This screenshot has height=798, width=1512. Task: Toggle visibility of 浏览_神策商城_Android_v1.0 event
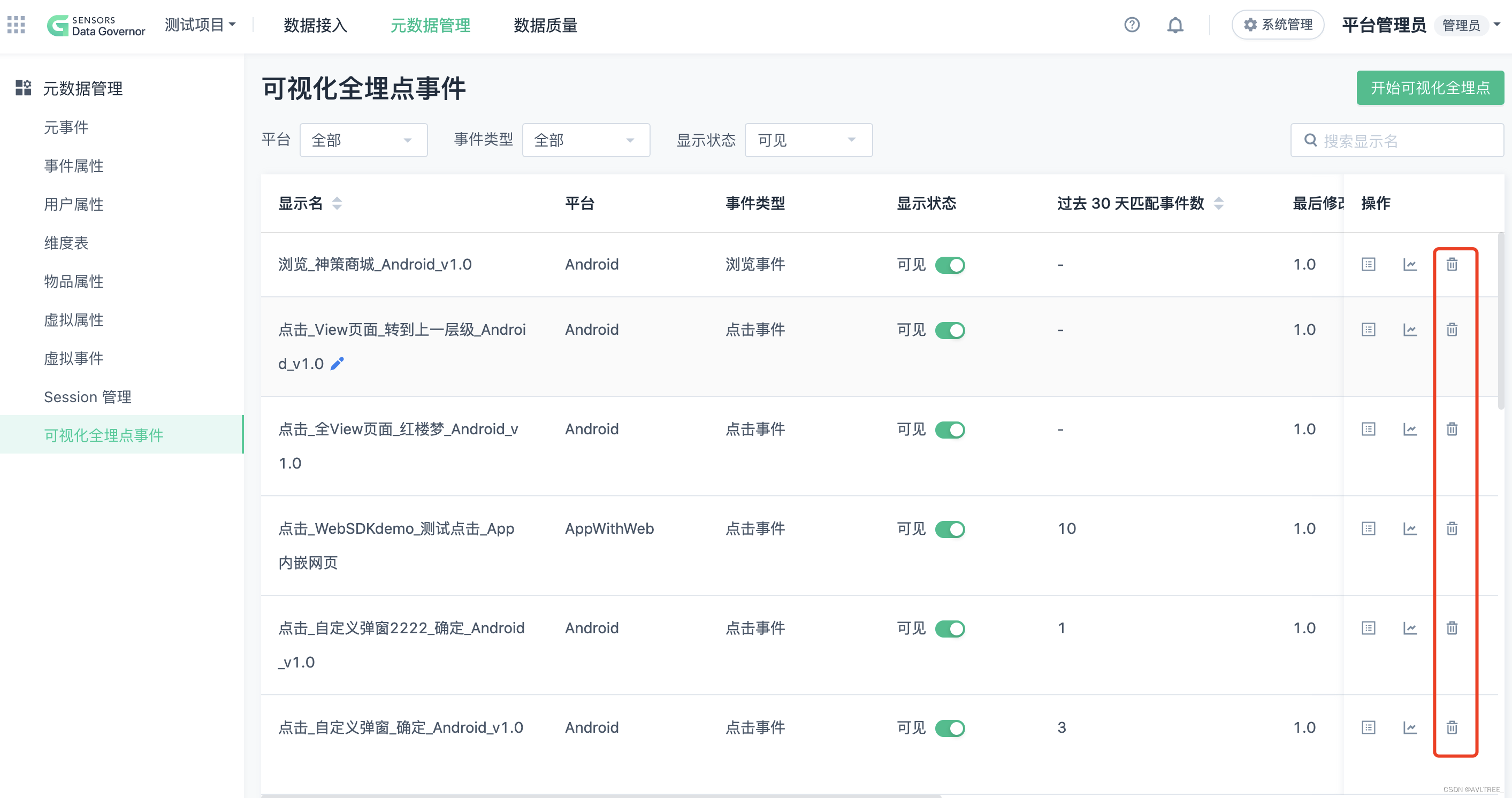(x=949, y=265)
